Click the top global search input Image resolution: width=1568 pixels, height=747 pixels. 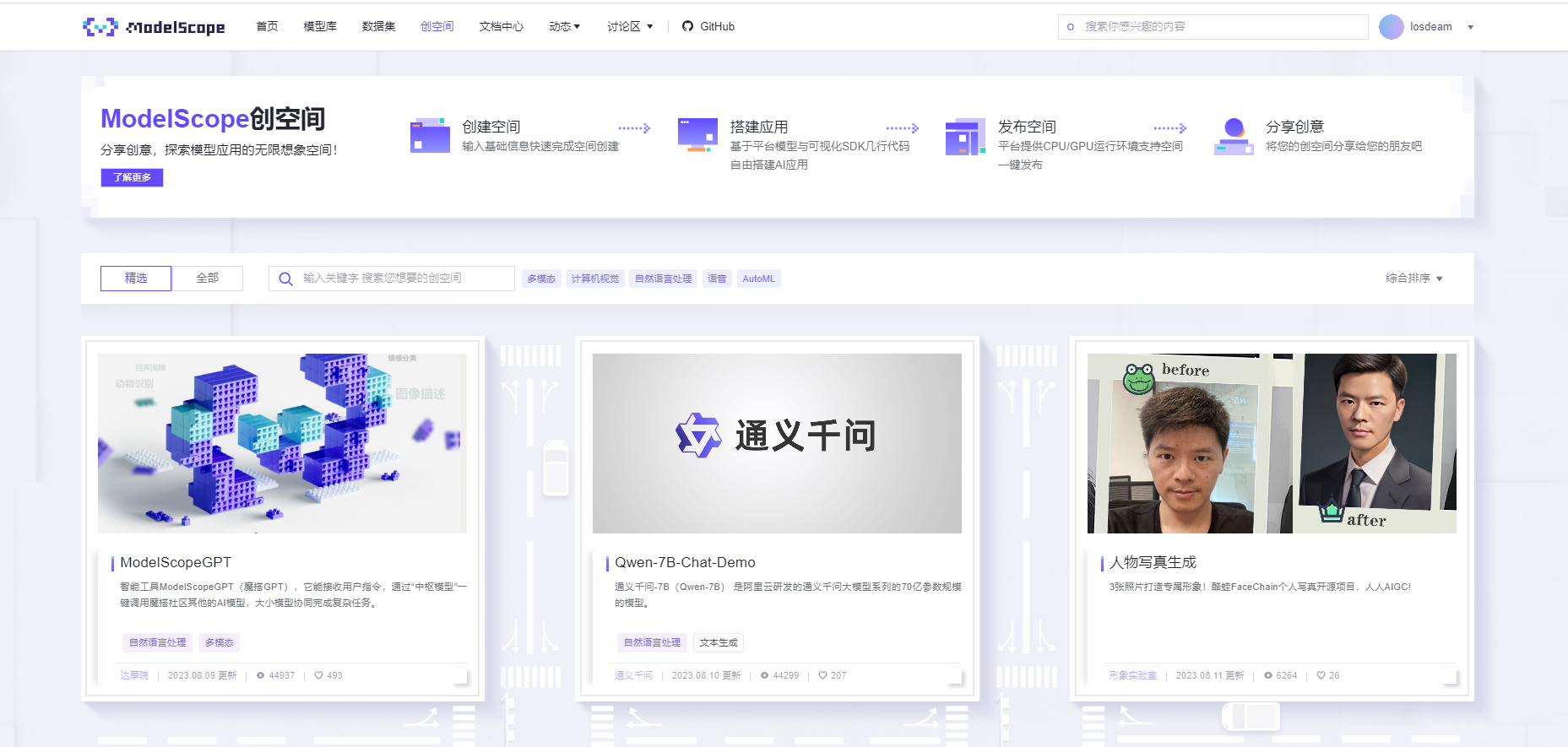(x=1213, y=27)
